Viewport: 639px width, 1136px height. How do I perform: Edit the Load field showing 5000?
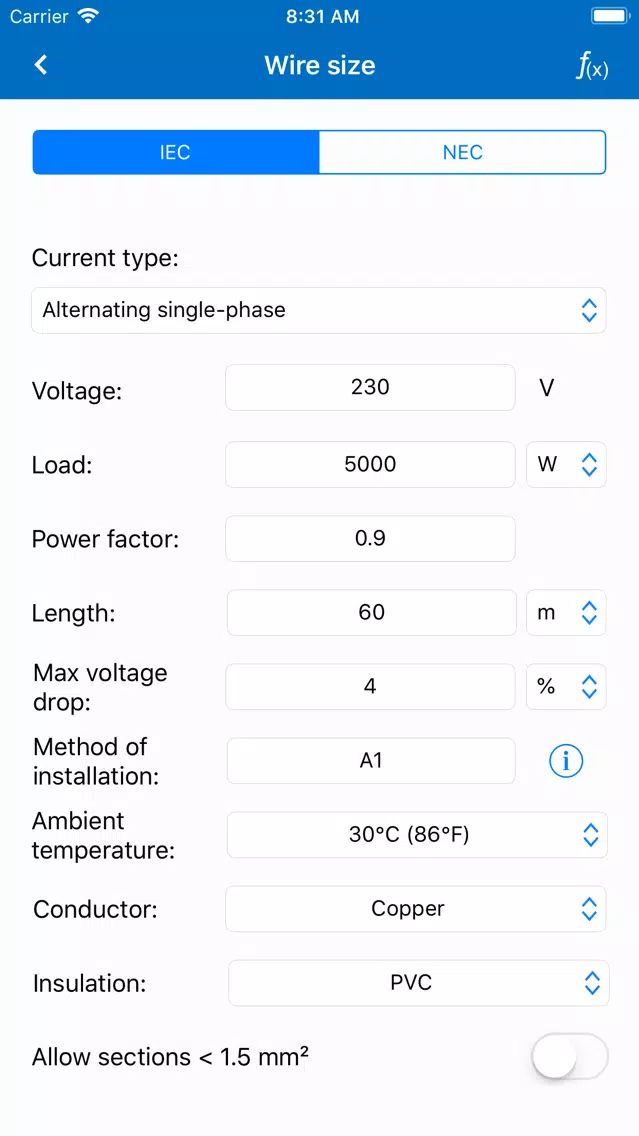click(370, 464)
